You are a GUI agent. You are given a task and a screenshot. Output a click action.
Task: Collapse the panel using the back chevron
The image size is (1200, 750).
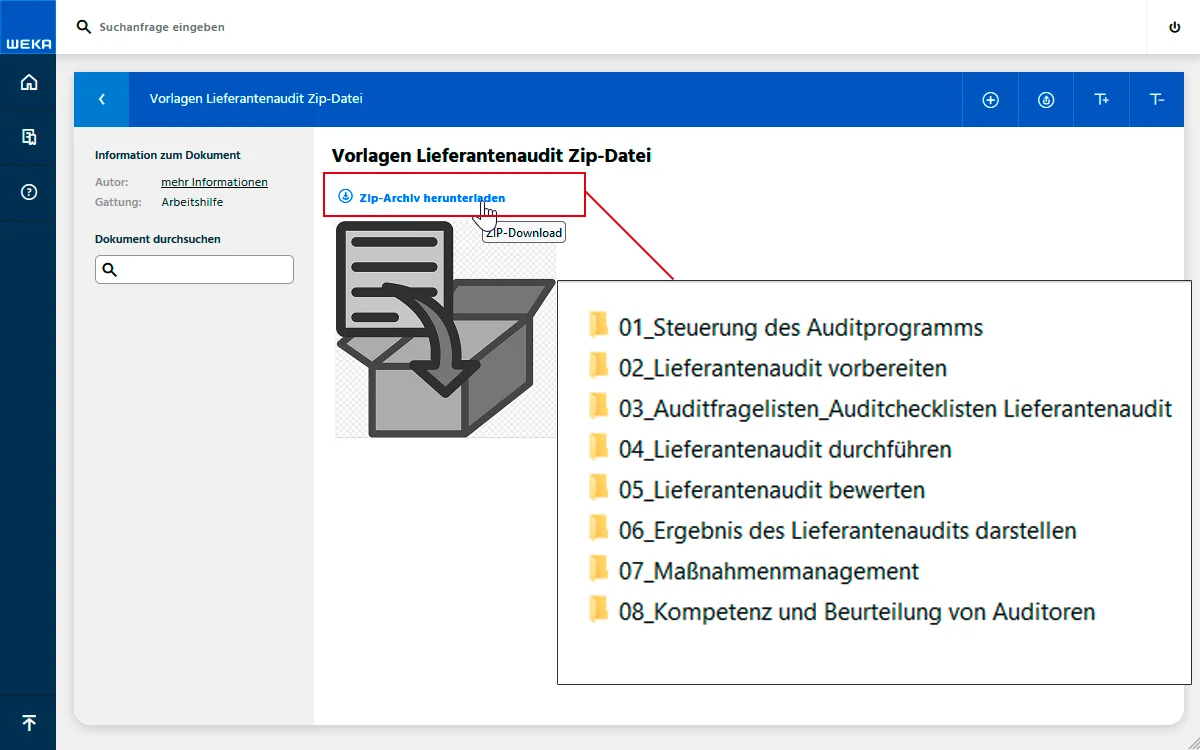[x=101, y=99]
